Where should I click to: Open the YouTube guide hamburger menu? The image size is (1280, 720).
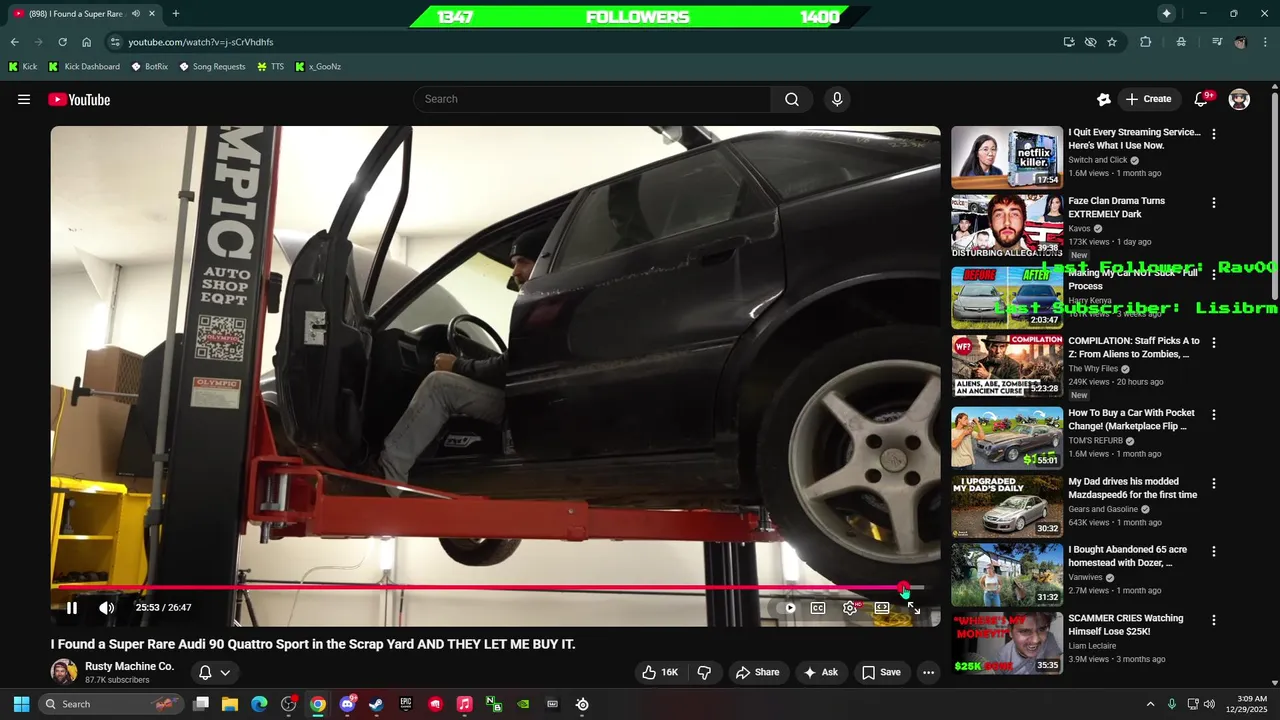tap(24, 99)
